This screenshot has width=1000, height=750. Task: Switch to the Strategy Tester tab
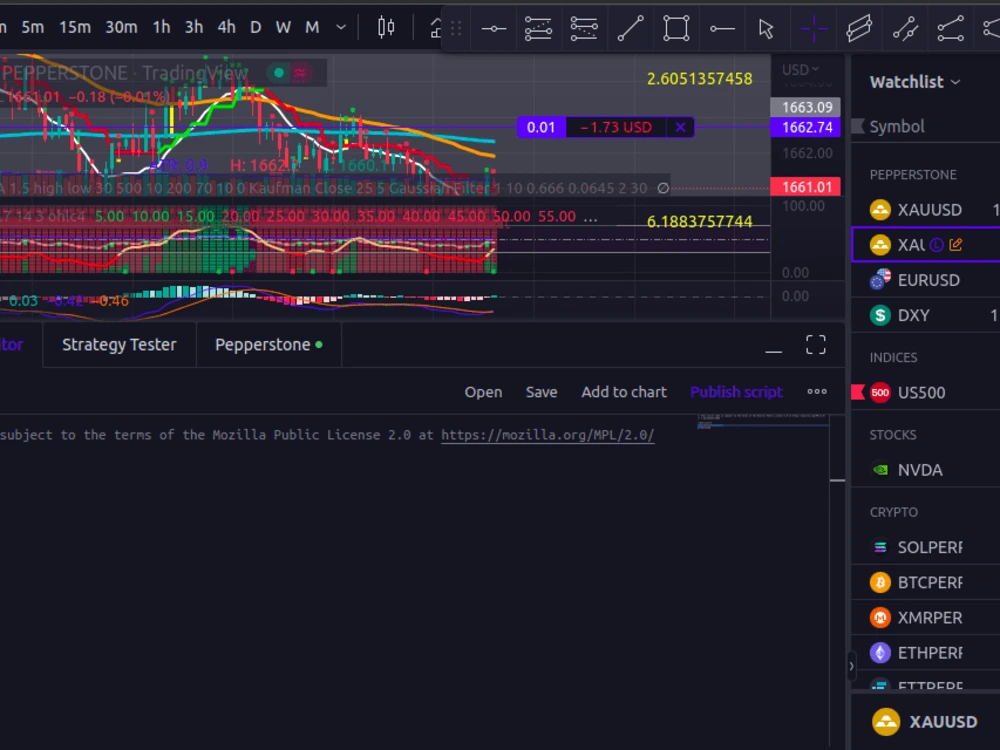[119, 344]
